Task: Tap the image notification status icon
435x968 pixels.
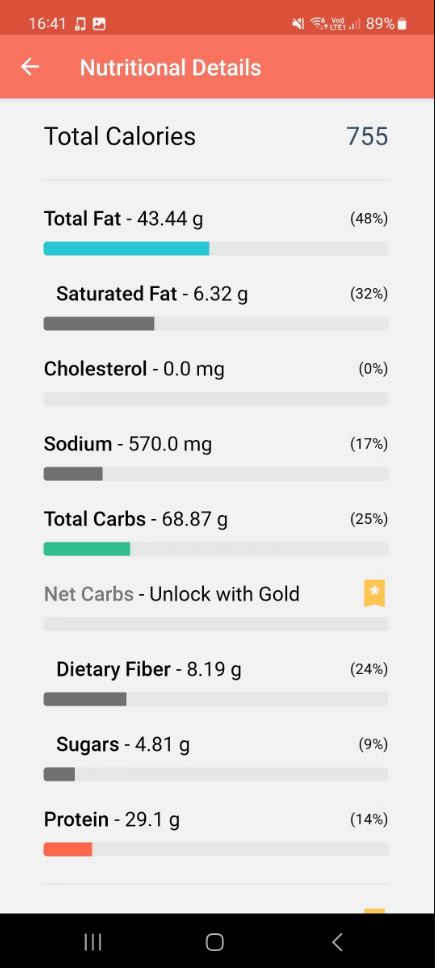Action: click(x=99, y=24)
